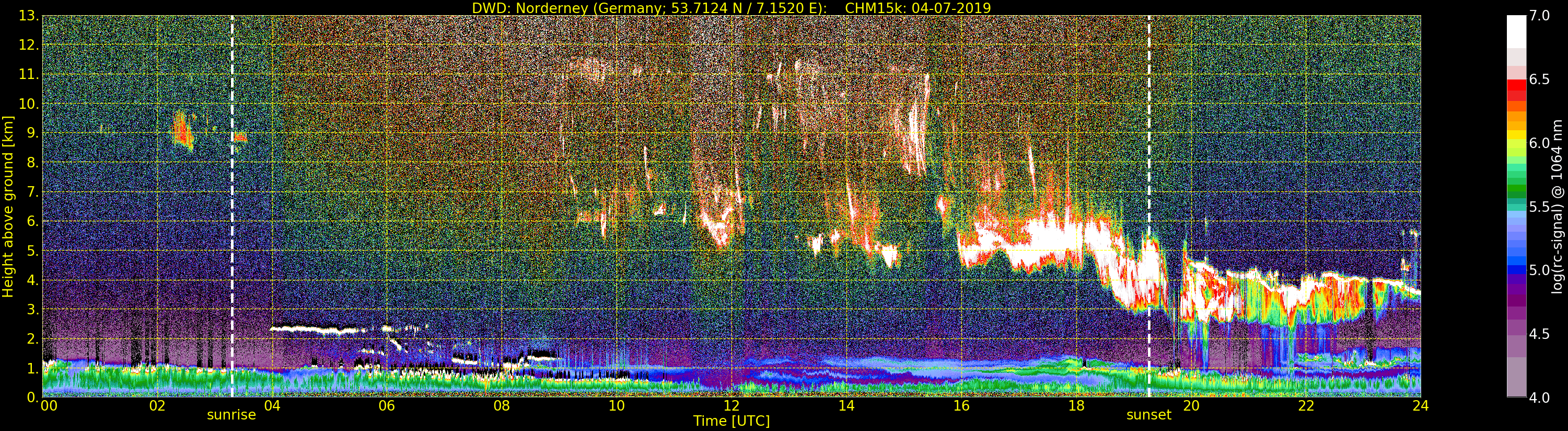Click the white top segment of the colorbar
The height and width of the screenshot is (431, 1568).
tap(1516, 32)
